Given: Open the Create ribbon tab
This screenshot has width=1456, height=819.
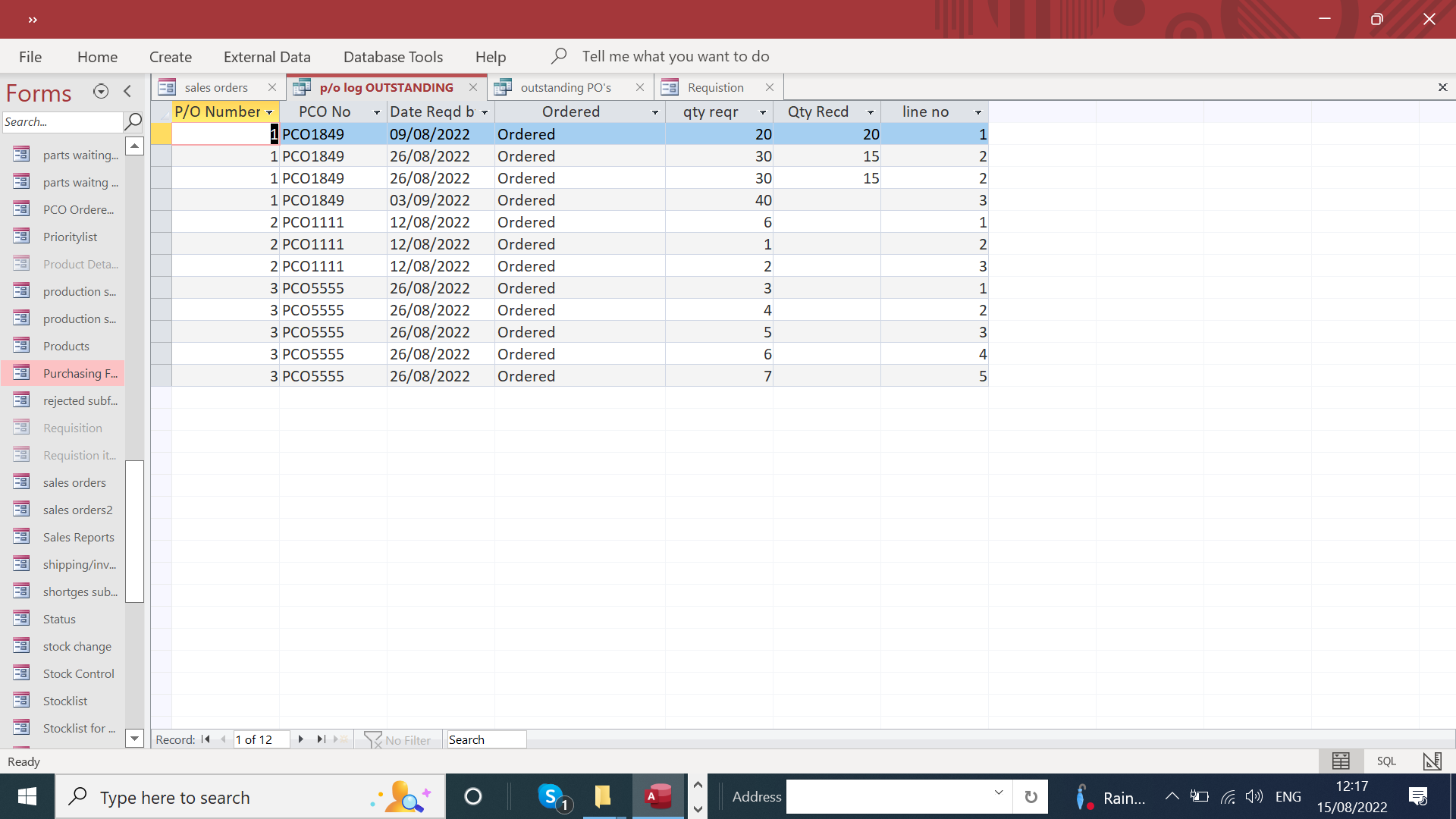Looking at the screenshot, I should (171, 57).
